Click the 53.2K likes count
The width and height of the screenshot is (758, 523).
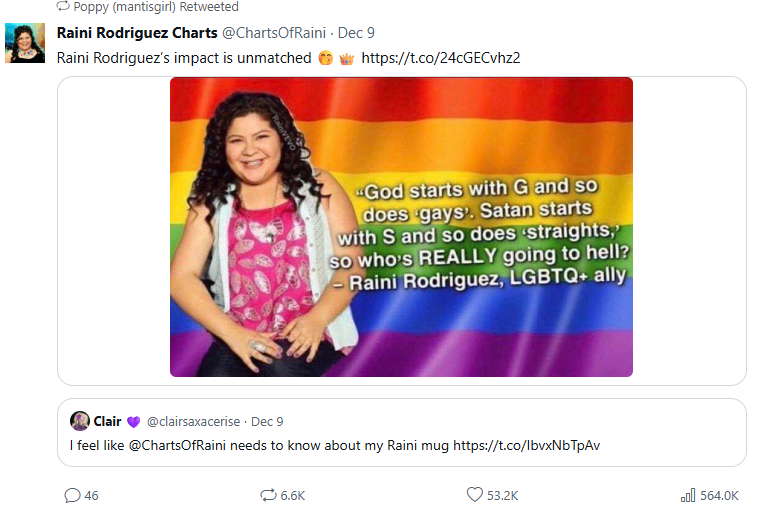click(502, 496)
